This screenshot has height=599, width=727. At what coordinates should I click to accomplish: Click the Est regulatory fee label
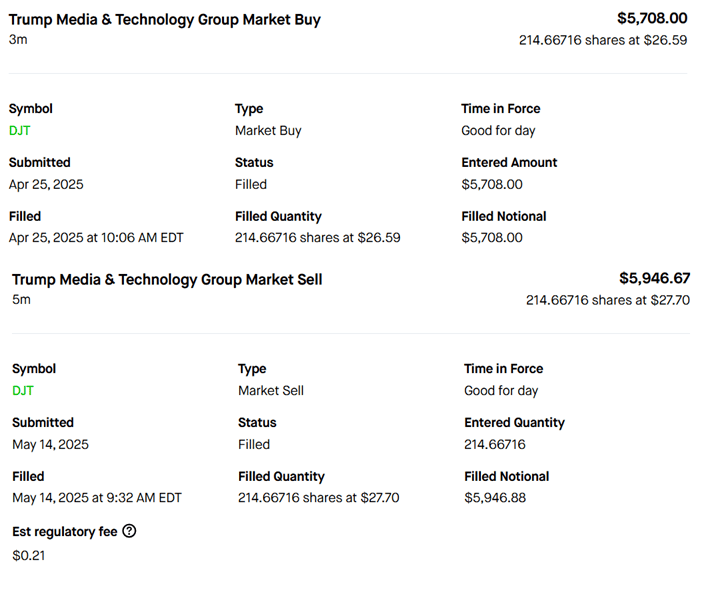[x=64, y=531]
